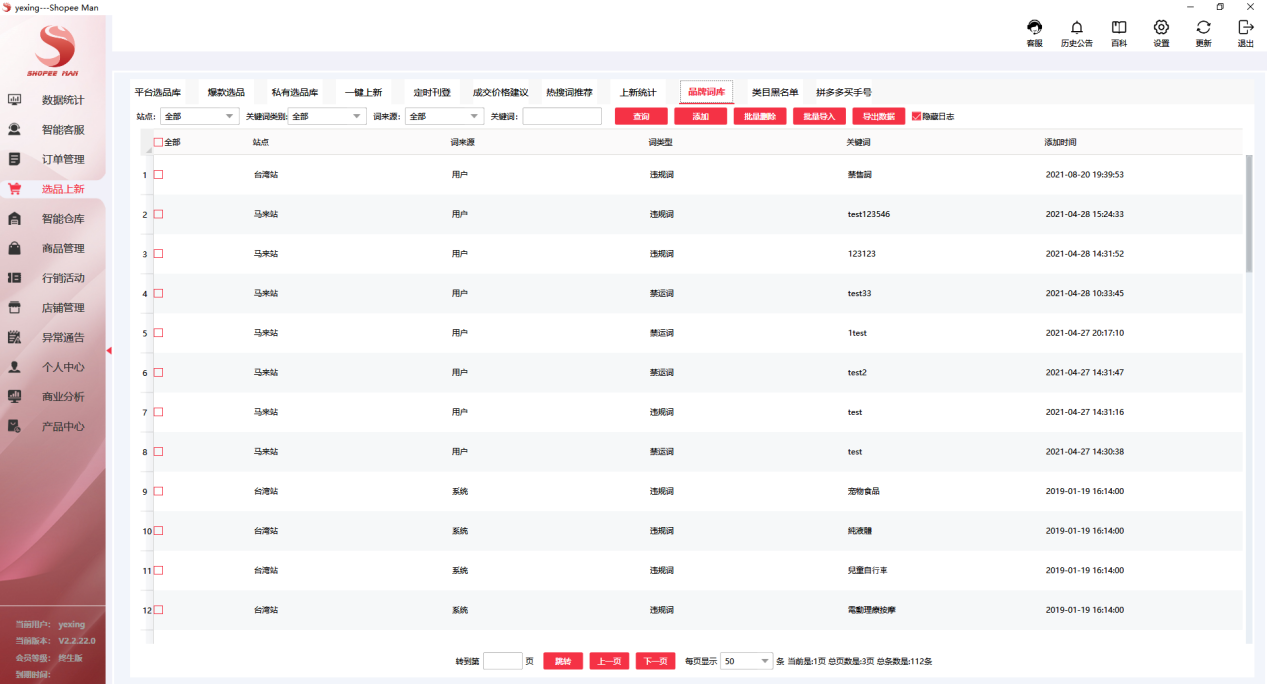Open 设置 gear icon in toolbar
Image resolution: width=1267 pixels, height=684 pixels.
click(x=1161, y=28)
